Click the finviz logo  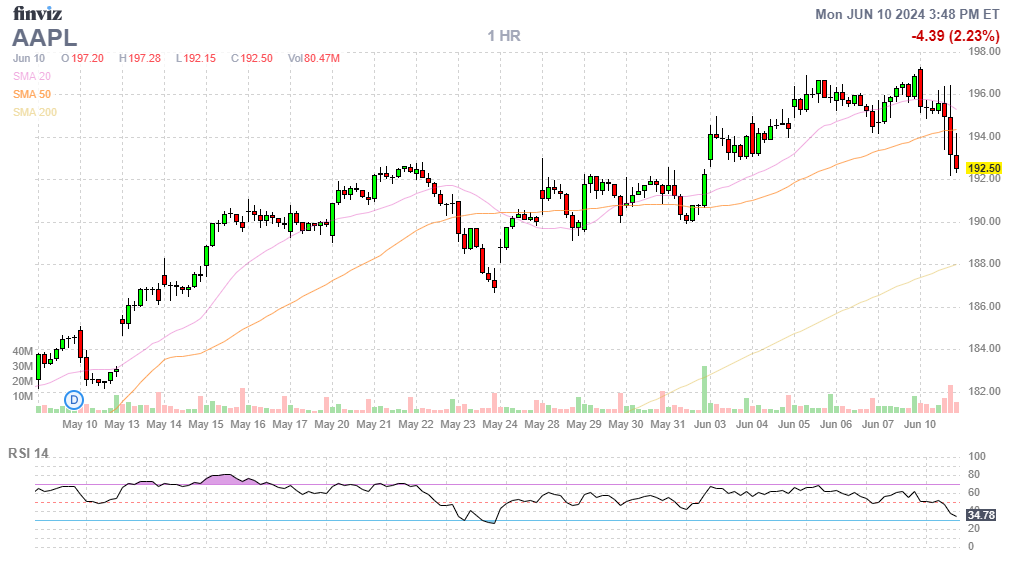pyautogui.click(x=39, y=13)
